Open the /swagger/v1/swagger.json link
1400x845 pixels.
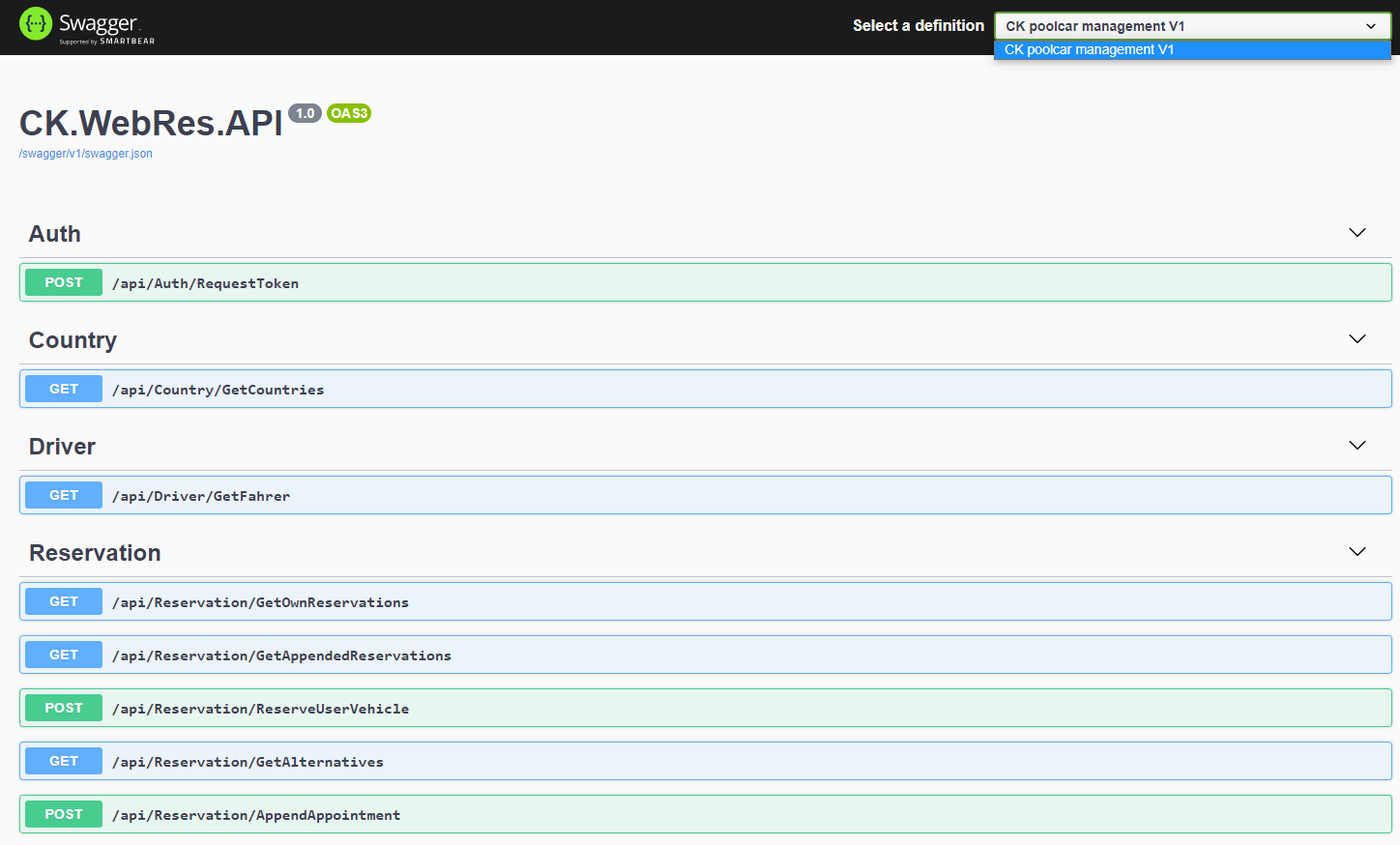tap(85, 153)
